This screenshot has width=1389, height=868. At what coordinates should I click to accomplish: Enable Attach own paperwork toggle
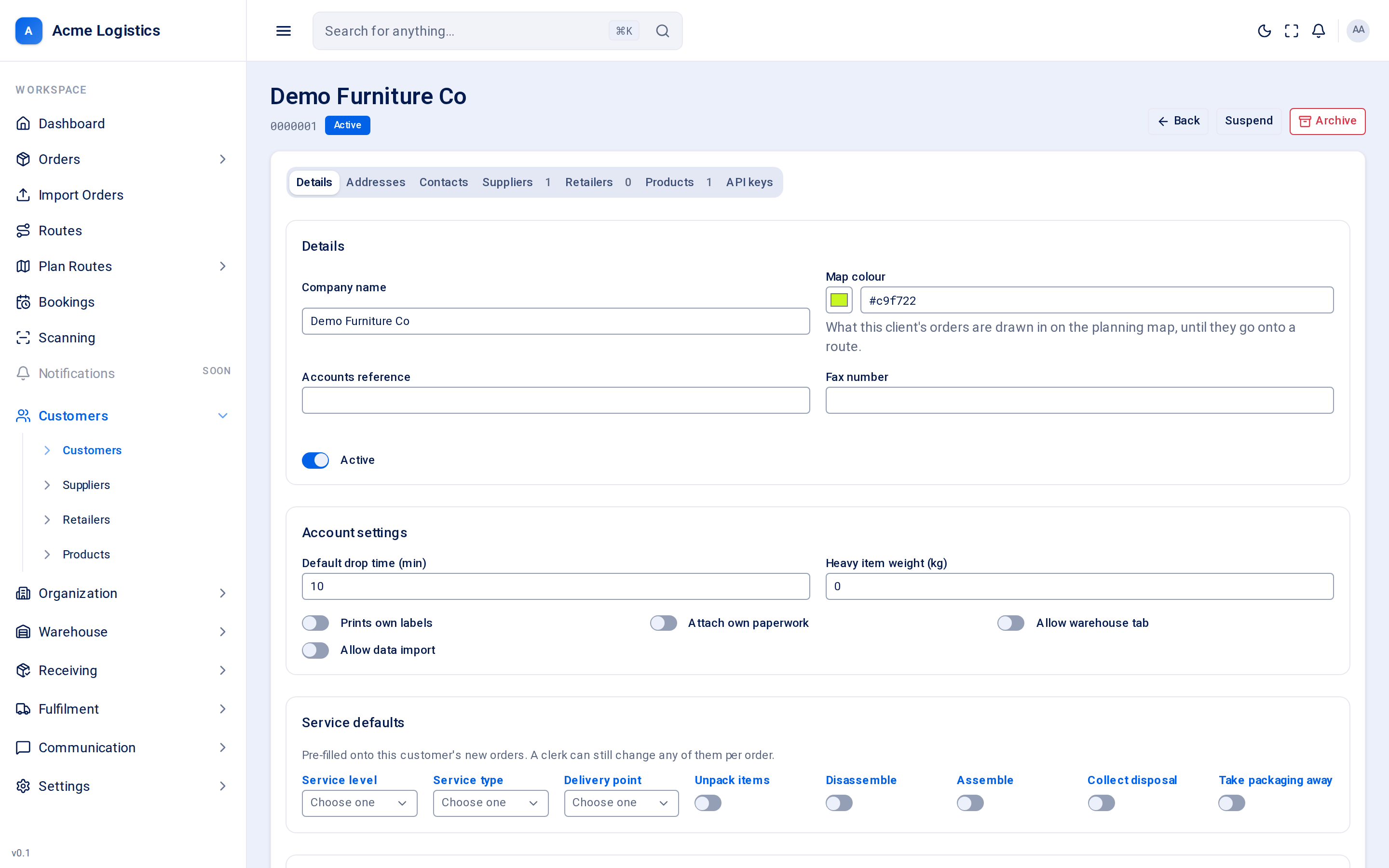tap(663, 623)
